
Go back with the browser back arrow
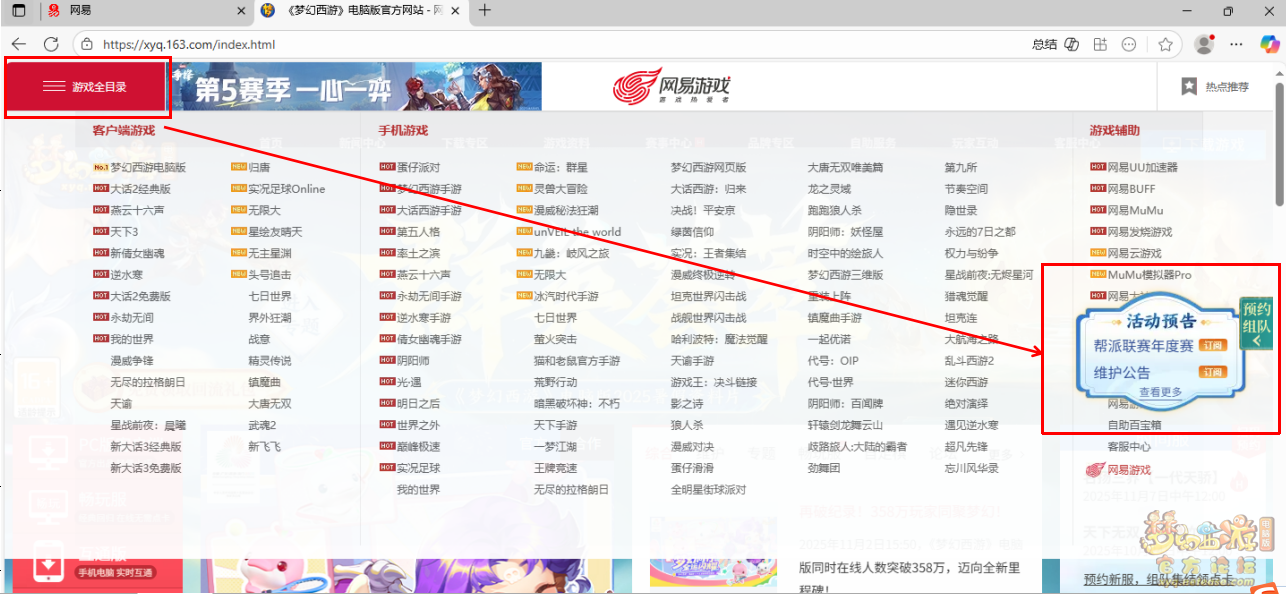[x=18, y=44]
